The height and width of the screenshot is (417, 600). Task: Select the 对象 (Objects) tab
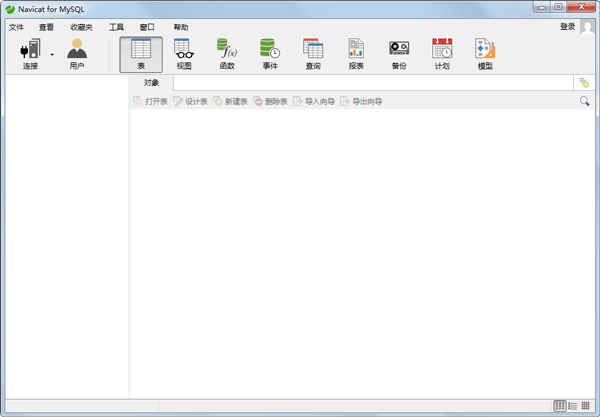151,82
